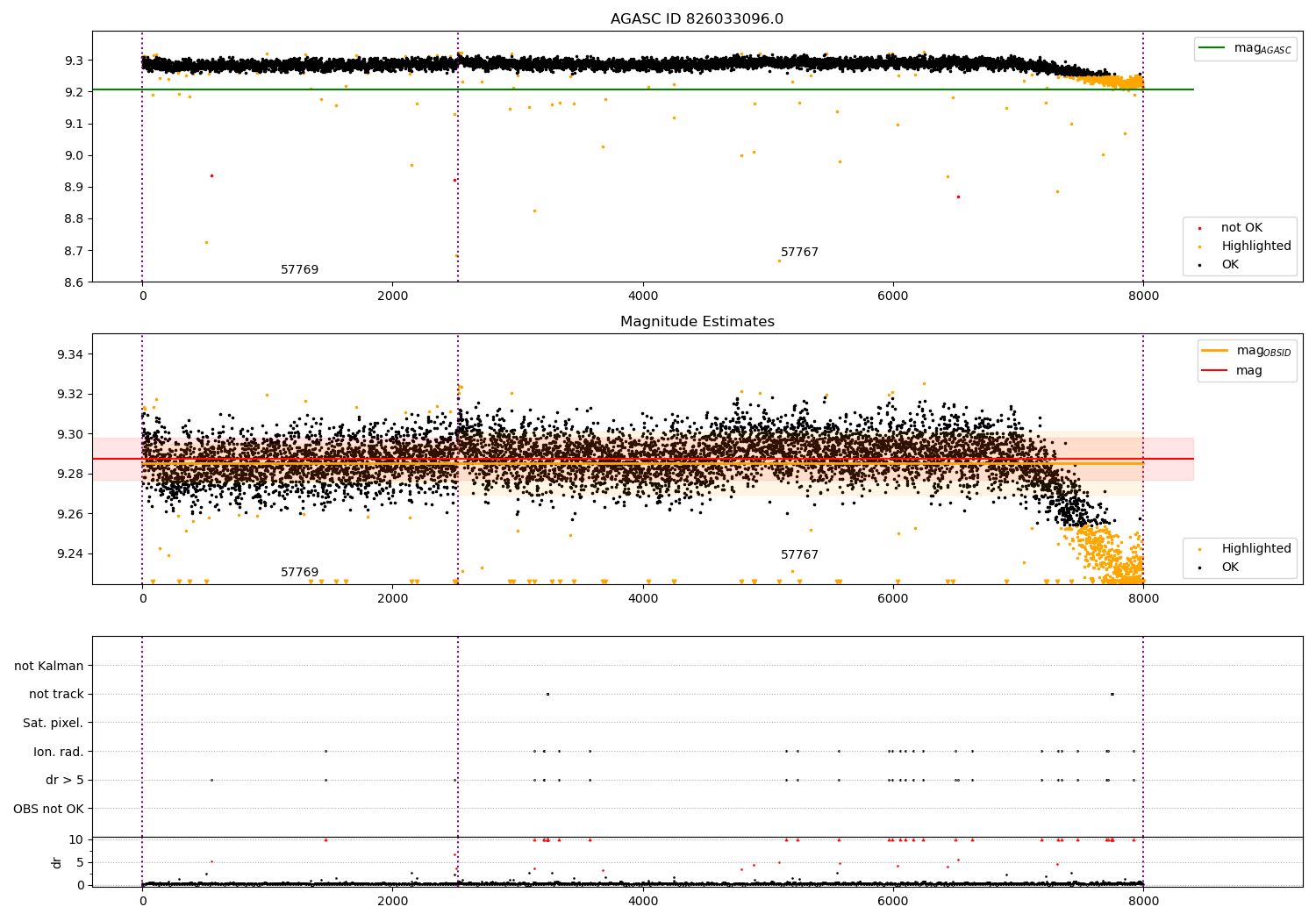Click the 57769 label in magnitude estimates plot
Screen dimensions: 1316x921
pyautogui.click(x=299, y=573)
